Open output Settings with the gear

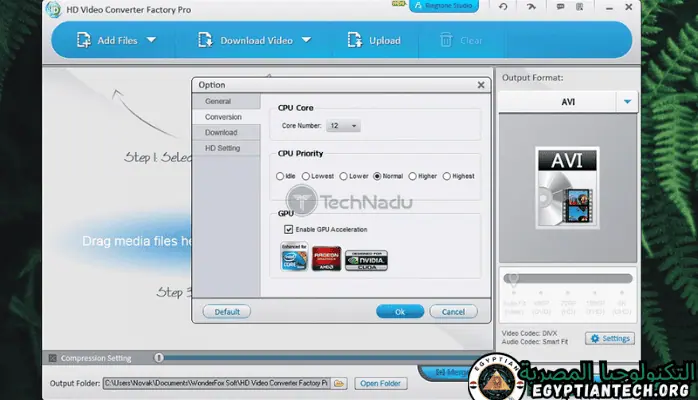tap(610, 339)
